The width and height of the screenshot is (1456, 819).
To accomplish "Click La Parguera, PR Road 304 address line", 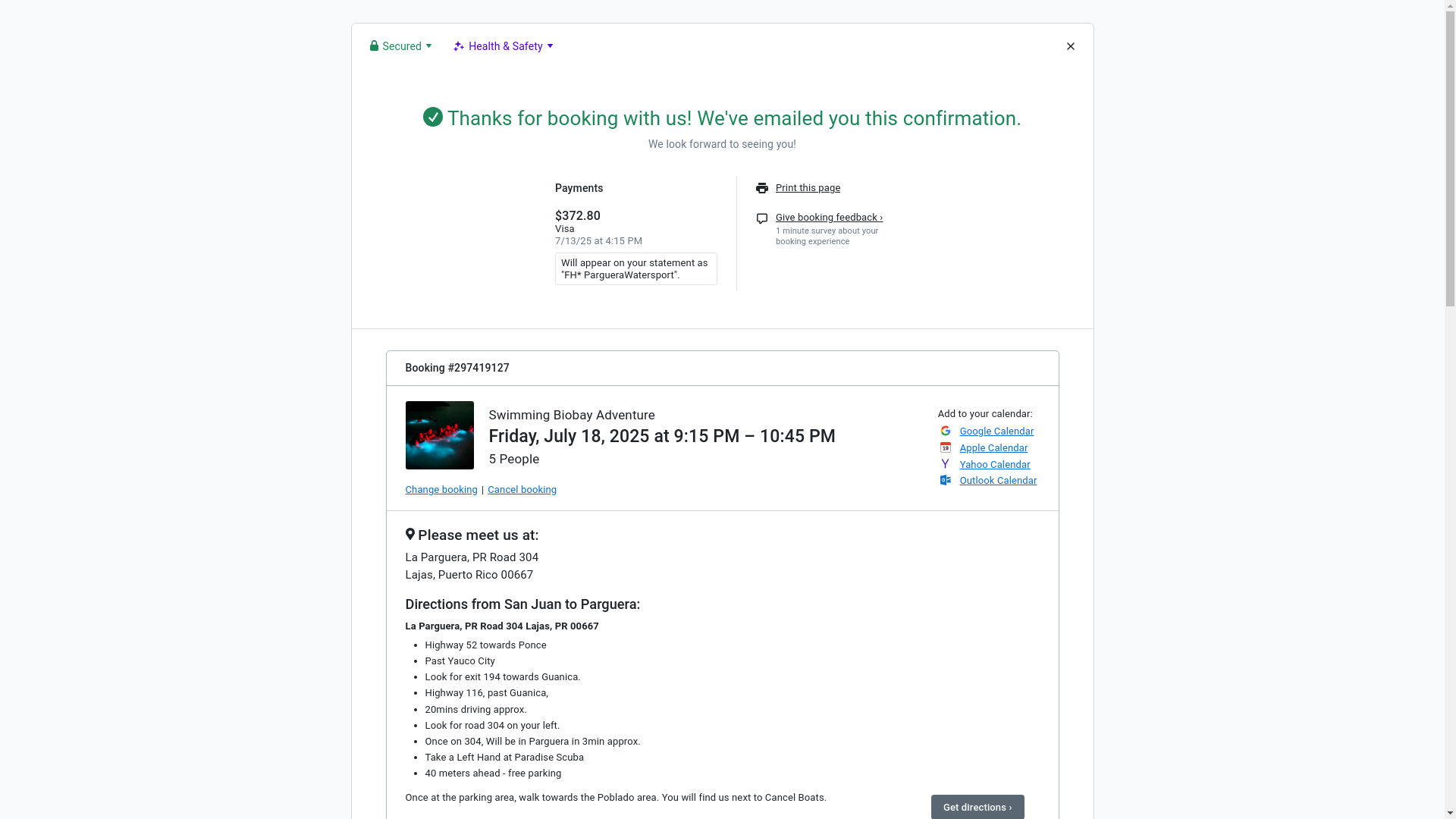I will pos(472,557).
